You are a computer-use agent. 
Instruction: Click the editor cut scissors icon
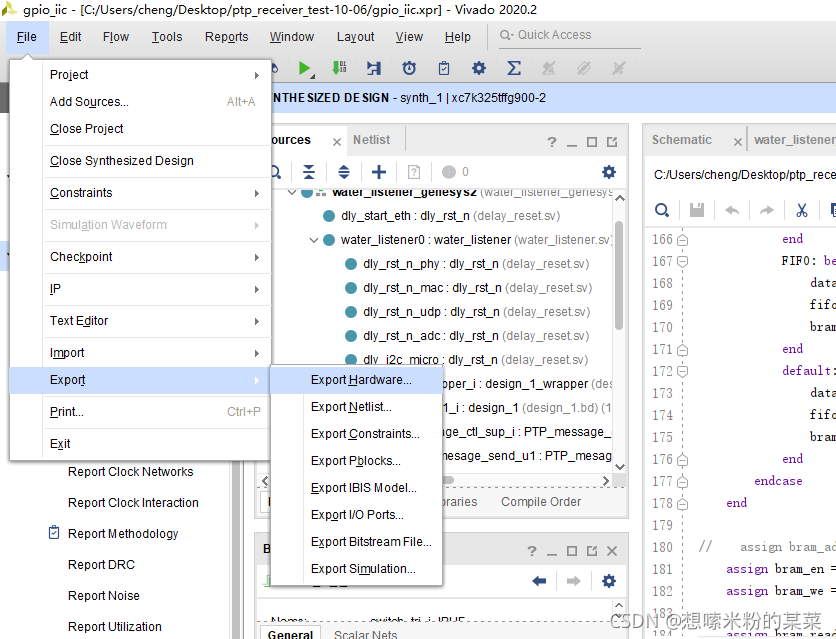tap(801, 210)
